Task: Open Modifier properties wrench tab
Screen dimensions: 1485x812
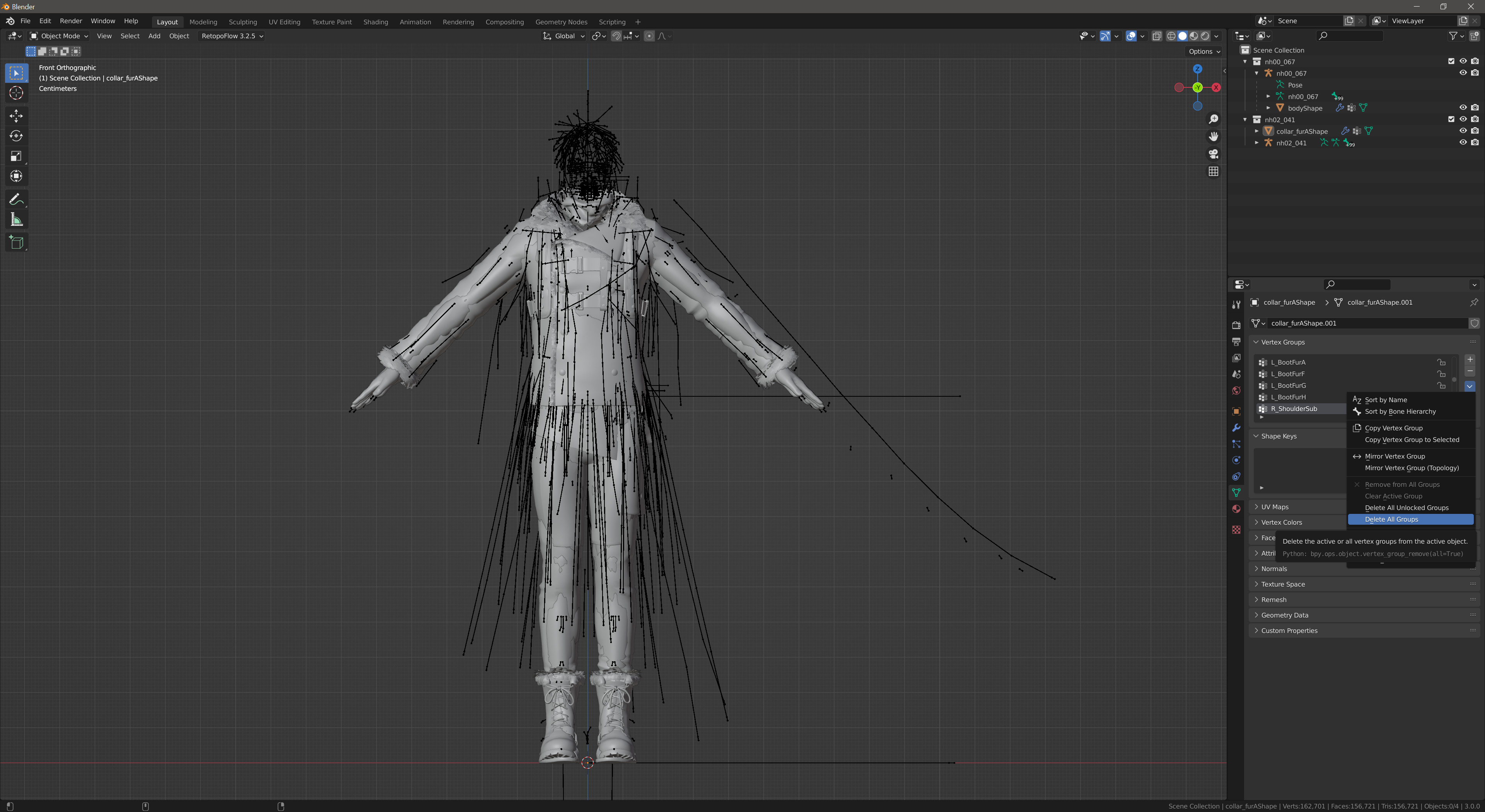Action: coord(1236,428)
